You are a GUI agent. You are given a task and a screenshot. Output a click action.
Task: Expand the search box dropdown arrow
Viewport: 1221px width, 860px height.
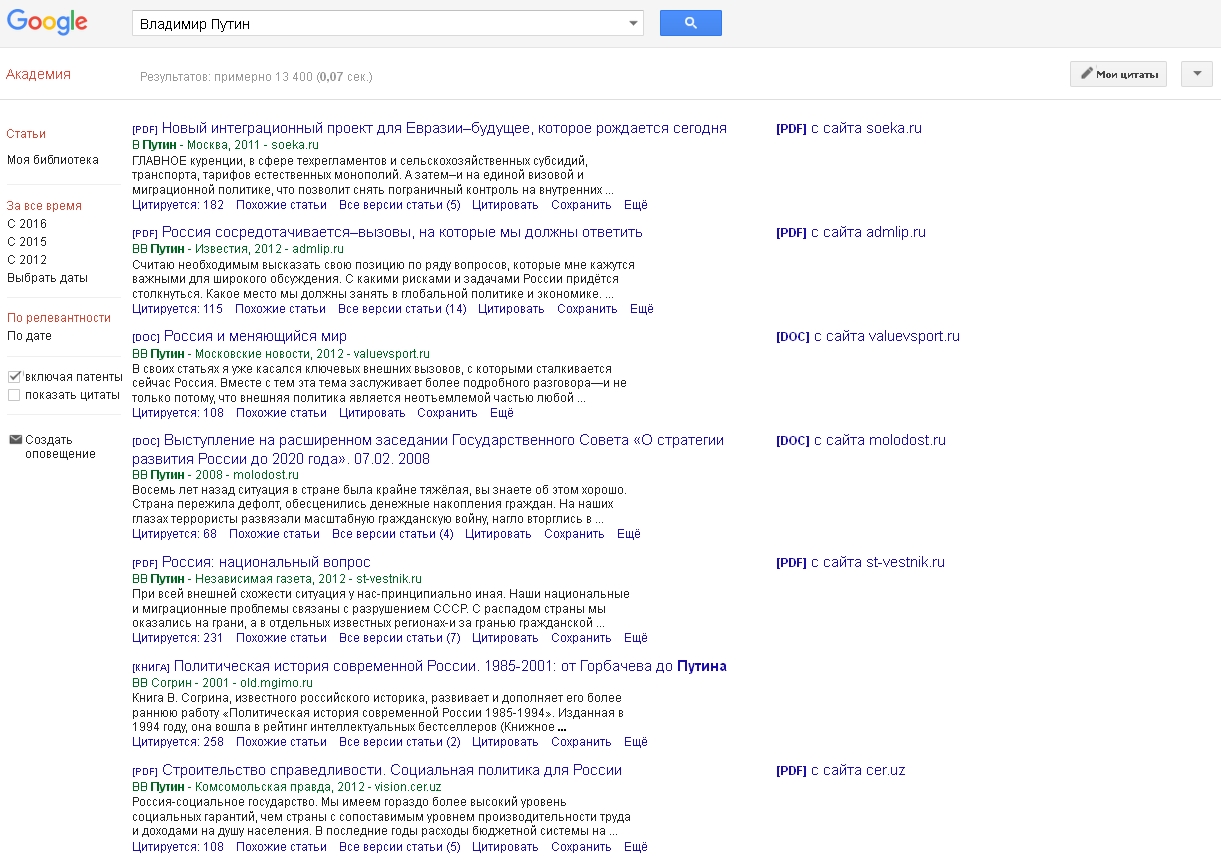(633, 24)
